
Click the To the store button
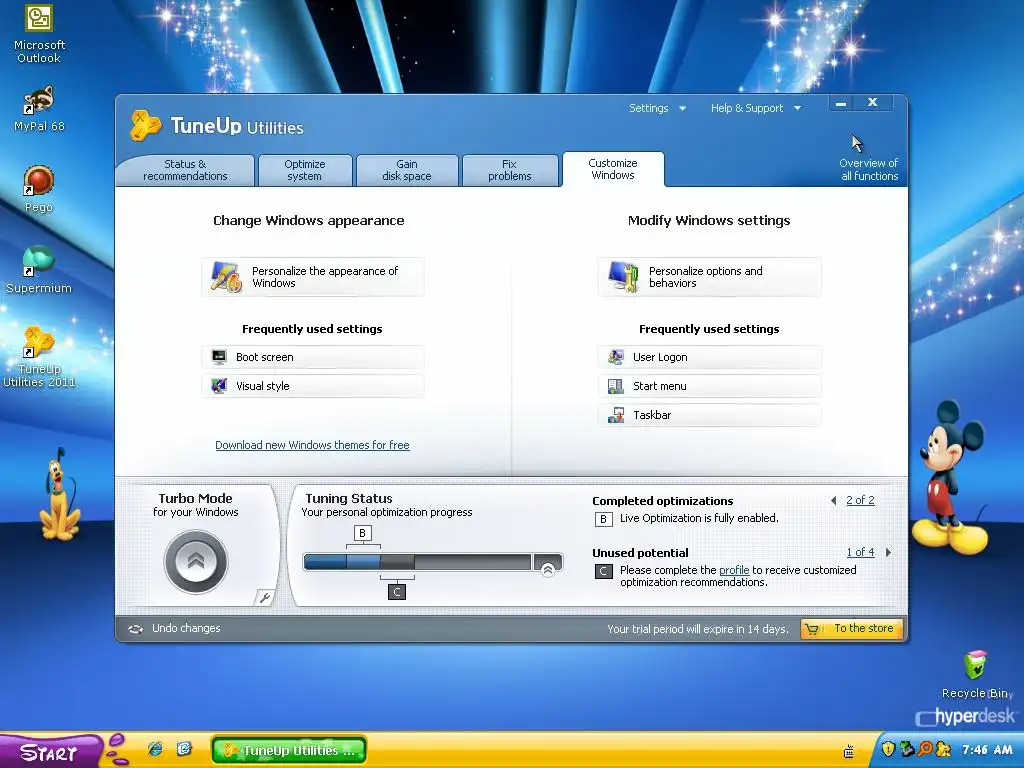(x=852, y=629)
